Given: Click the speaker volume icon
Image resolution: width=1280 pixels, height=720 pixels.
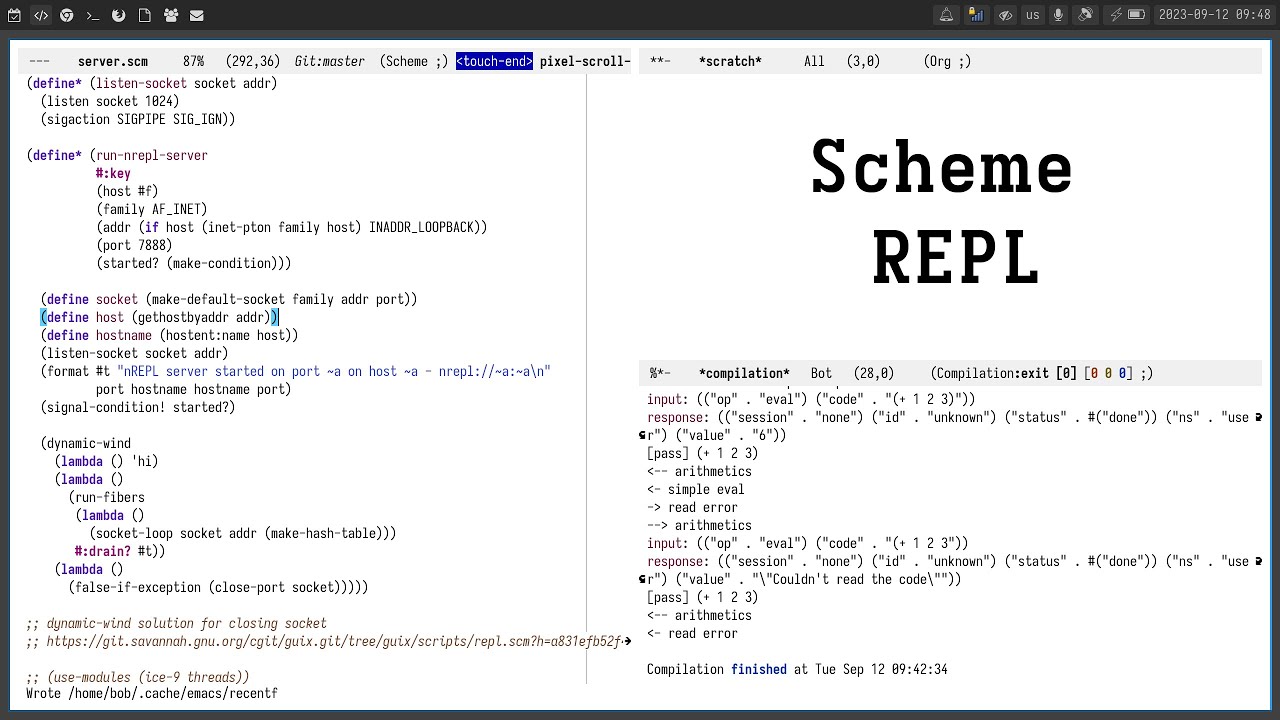Looking at the screenshot, I should click(1085, 15).
